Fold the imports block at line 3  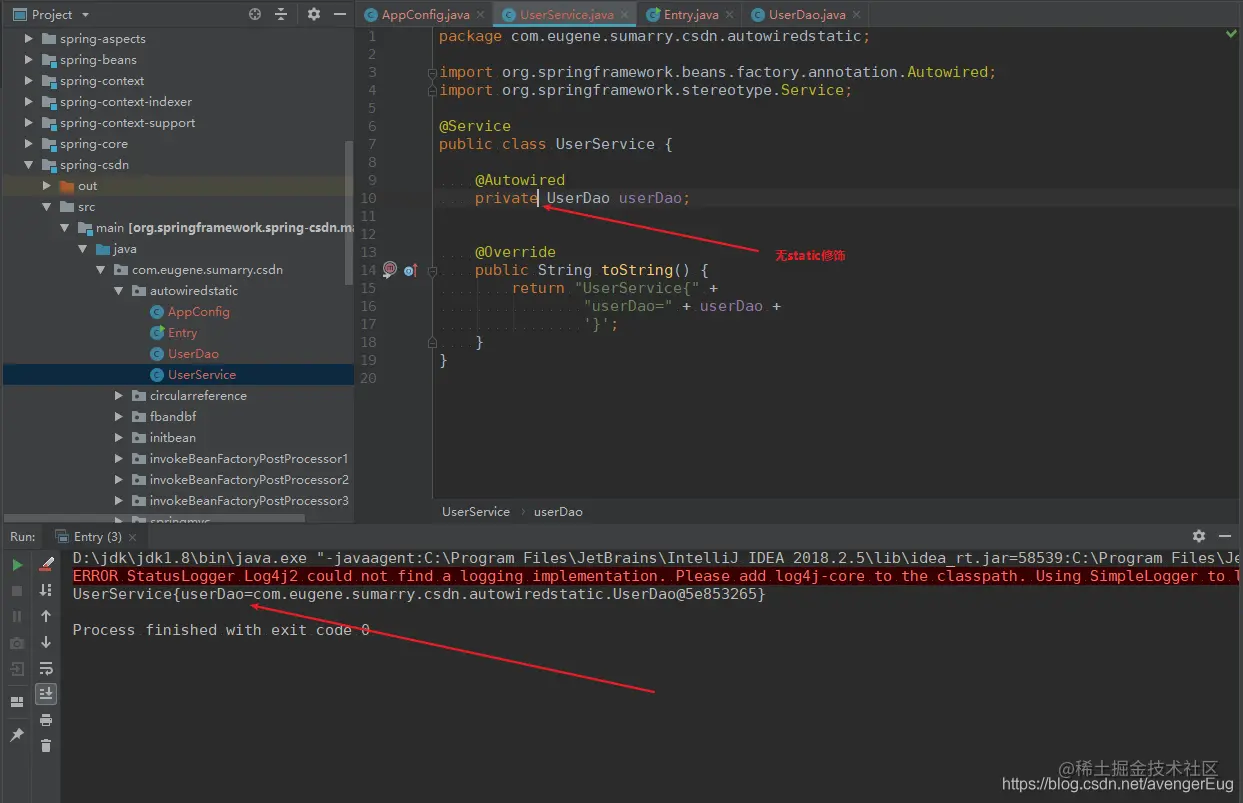[433, 72]
